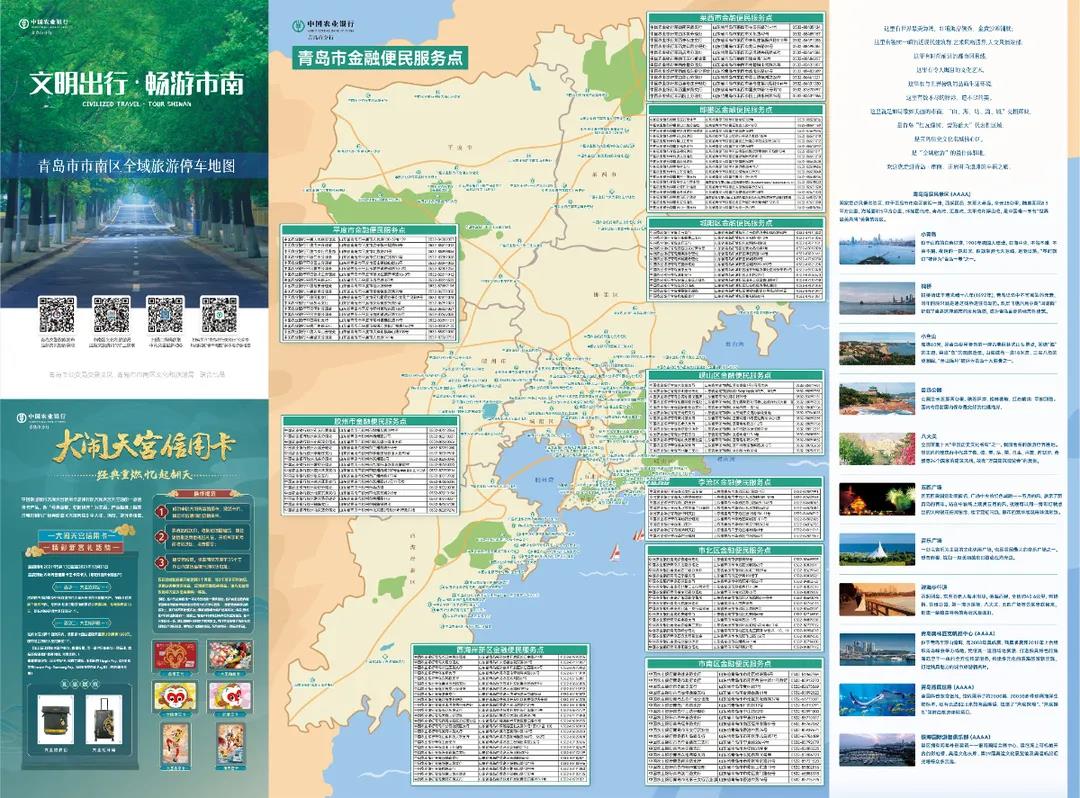Screen dimensions: 1080x798
Task: Click the 胶州湾 bay label on the map
Action: (x=545, y=480)
